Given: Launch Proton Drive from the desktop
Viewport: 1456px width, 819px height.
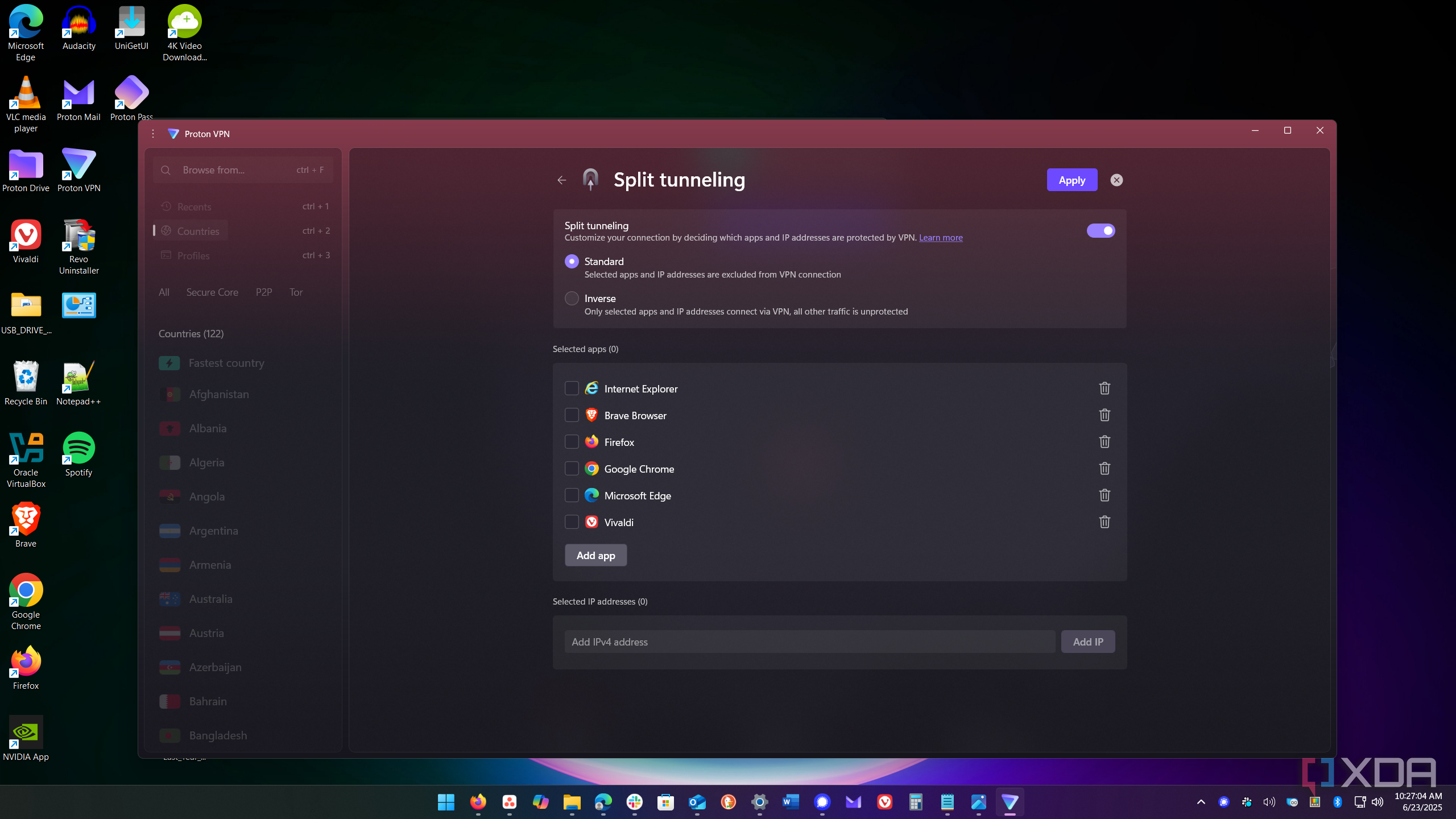Looking at the screenshot, I should click(x=26, y=171).
